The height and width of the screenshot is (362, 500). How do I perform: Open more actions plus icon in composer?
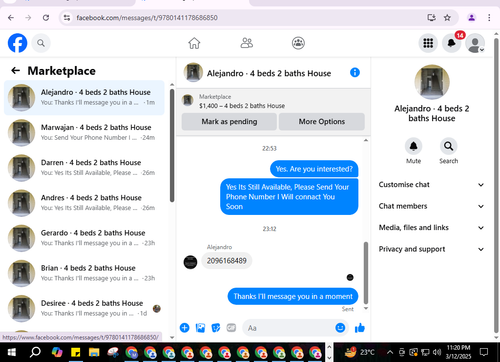pyautogui.click(x=184, y=328)
